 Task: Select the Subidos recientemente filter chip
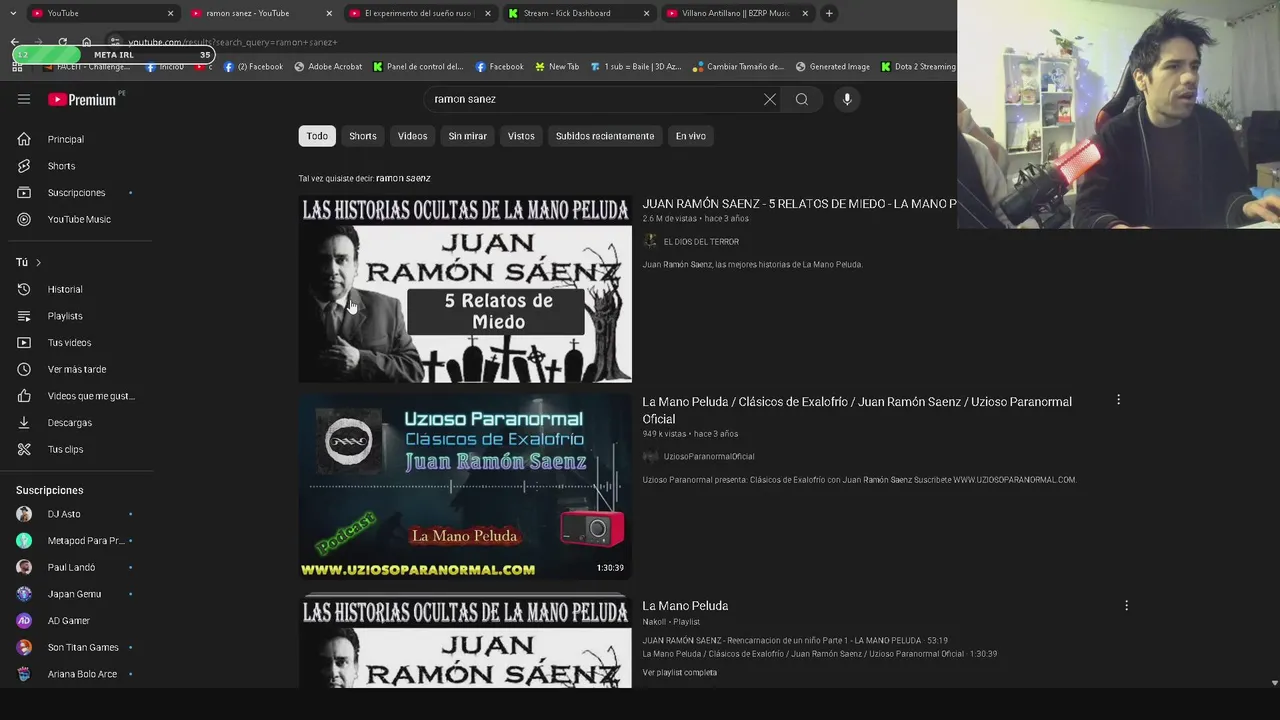coord(605,136)
